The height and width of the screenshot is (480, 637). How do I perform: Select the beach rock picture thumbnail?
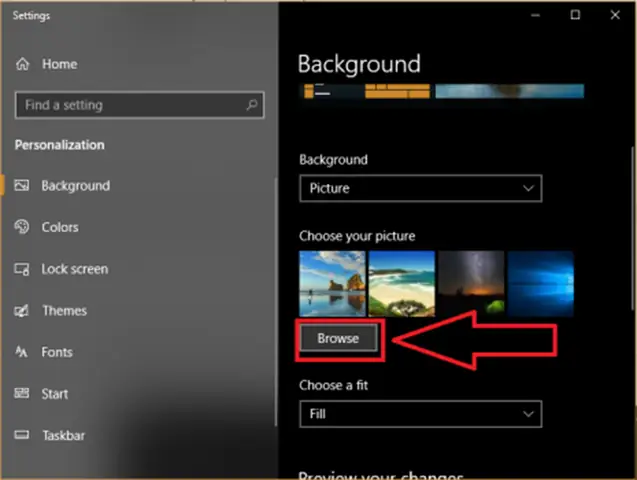tap(332, 283)
